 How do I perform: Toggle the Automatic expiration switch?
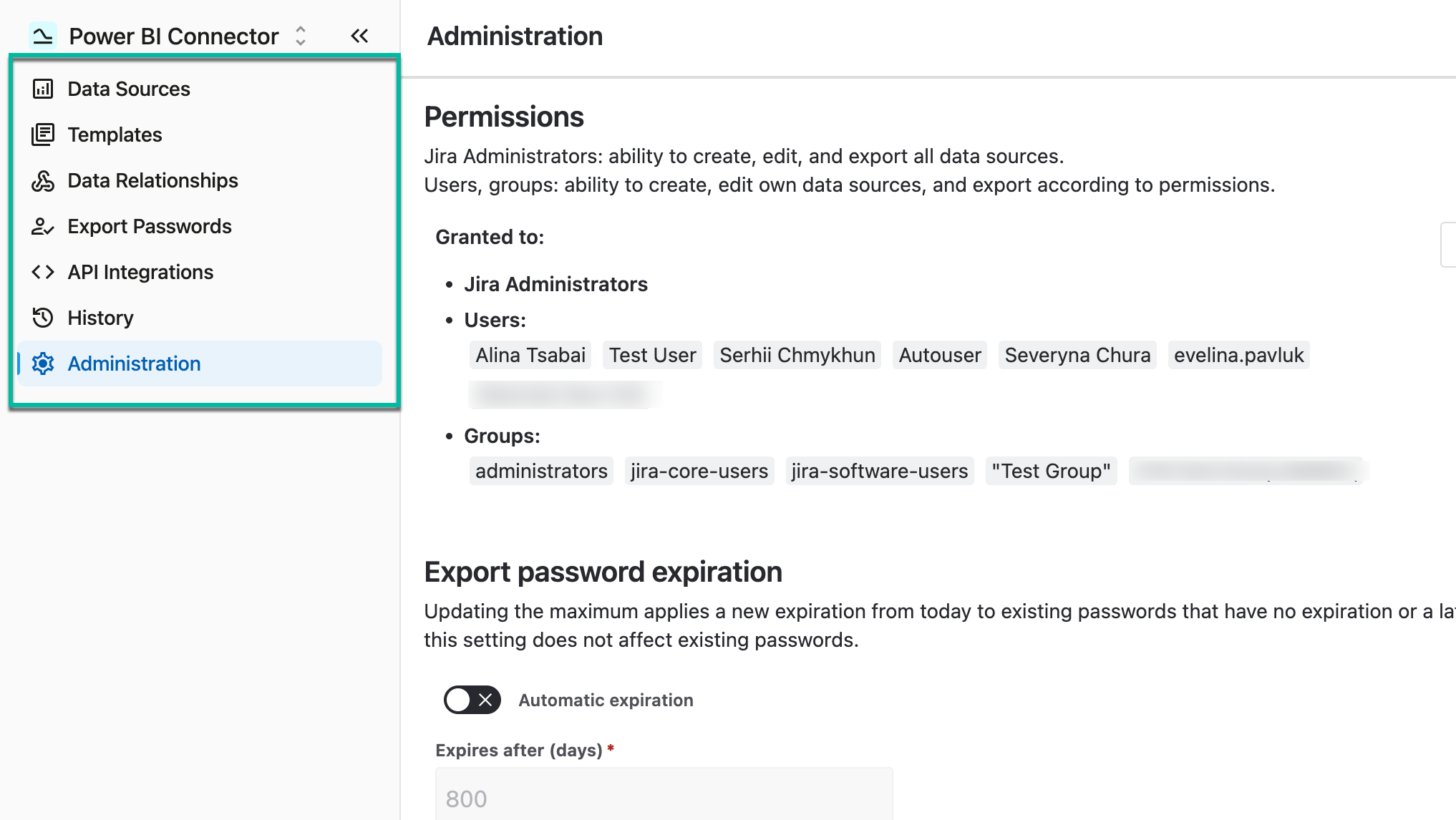click(472, 700)
